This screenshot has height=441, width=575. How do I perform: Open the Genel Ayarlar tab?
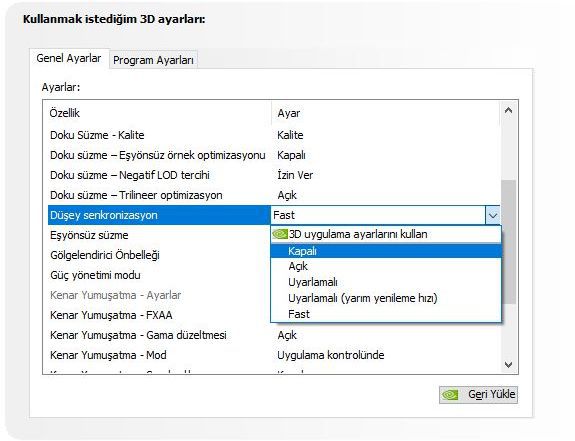[69, 58]
